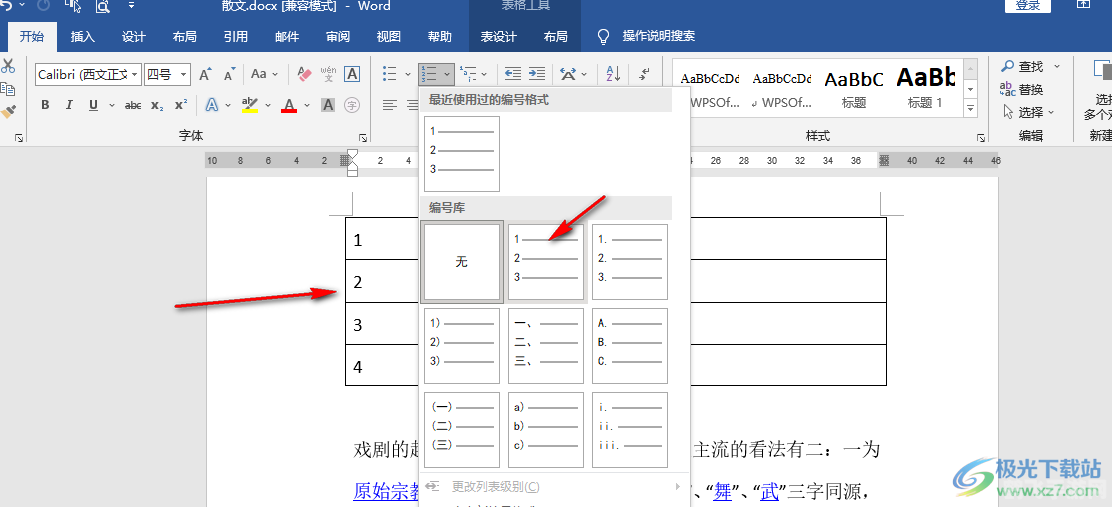The image size is (1112, 507).
Task: Click the cut scissors icon
Action: point(9,66)
